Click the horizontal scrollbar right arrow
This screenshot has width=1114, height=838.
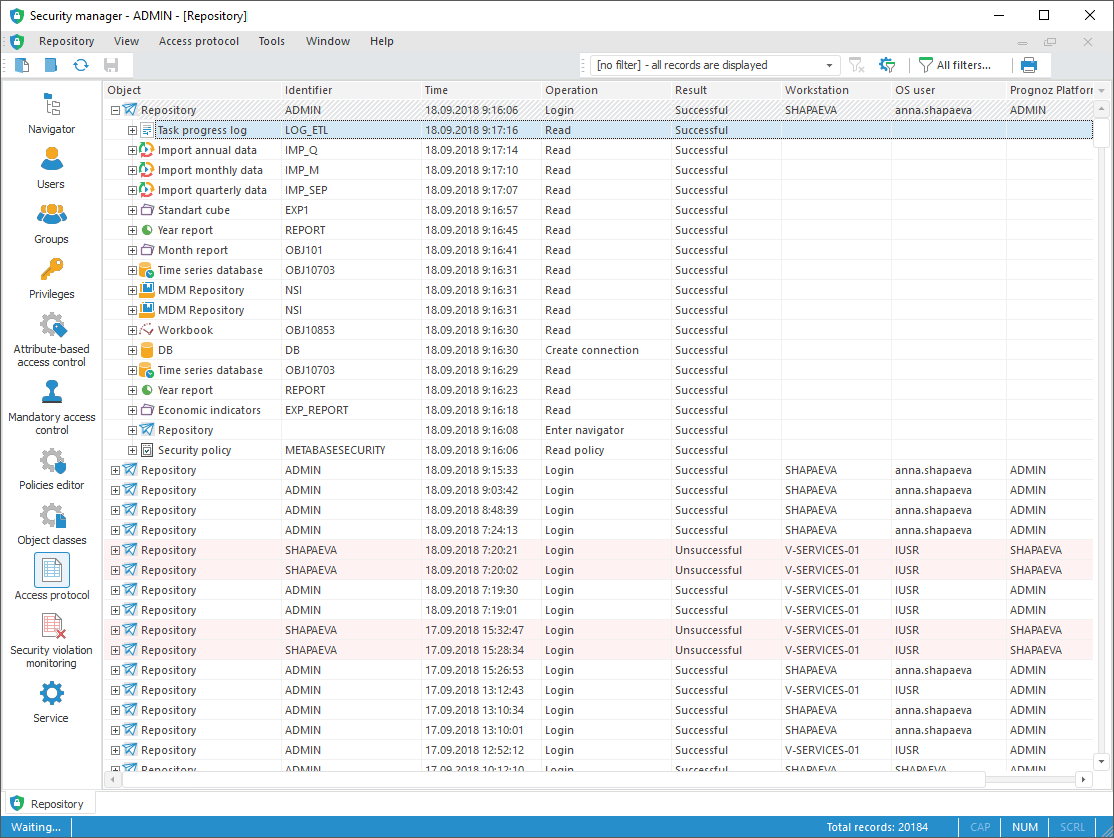pyautogui.click(x=1084, y=779)
